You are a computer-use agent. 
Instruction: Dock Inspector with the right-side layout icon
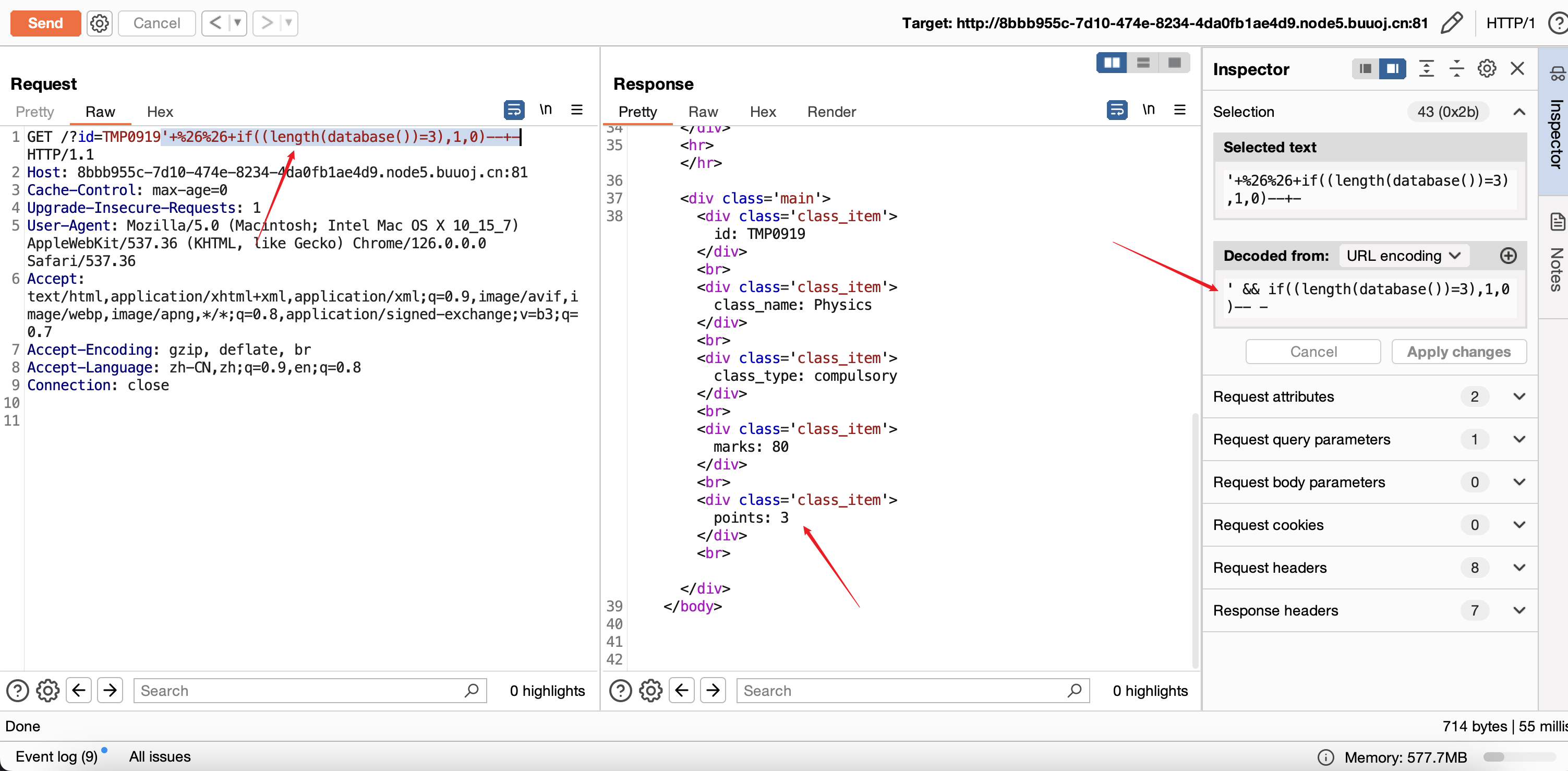pos(1393,69)
